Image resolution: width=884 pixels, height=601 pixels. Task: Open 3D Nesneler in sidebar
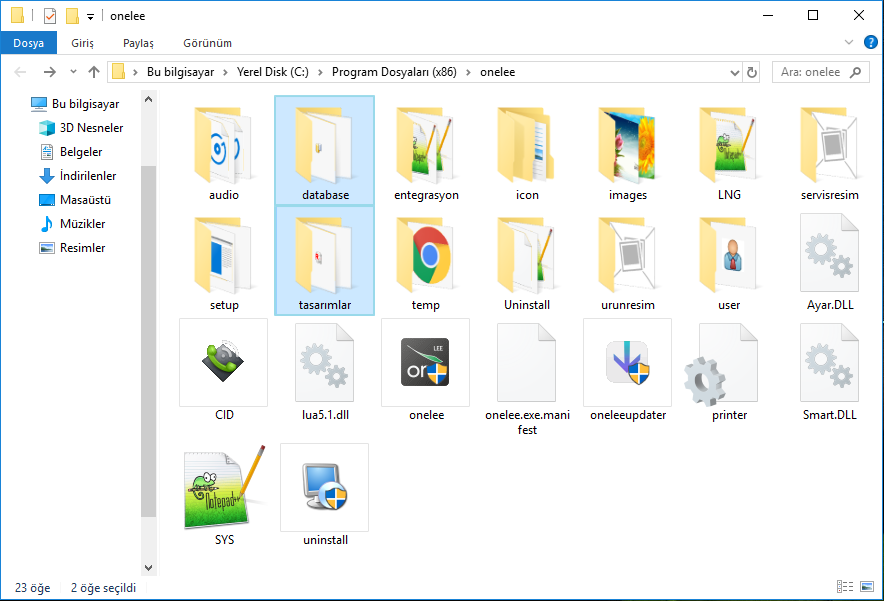coord(80,128)
